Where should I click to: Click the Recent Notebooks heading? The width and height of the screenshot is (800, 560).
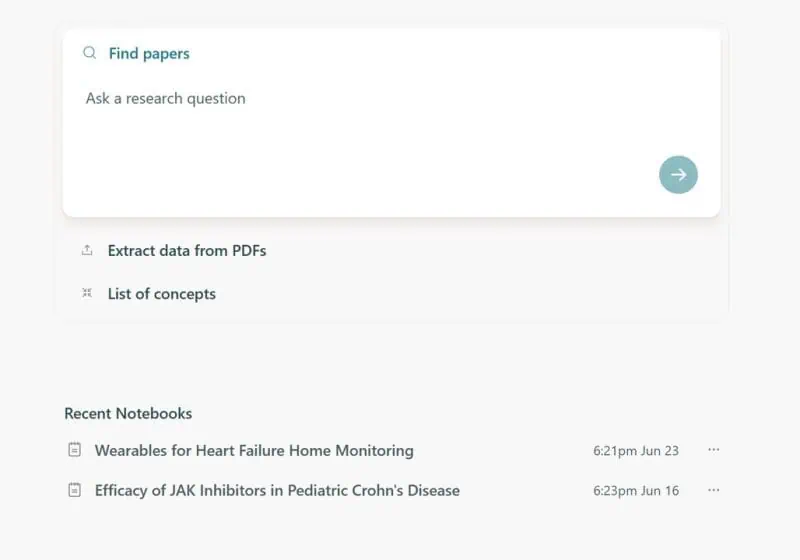pos(128,413)
